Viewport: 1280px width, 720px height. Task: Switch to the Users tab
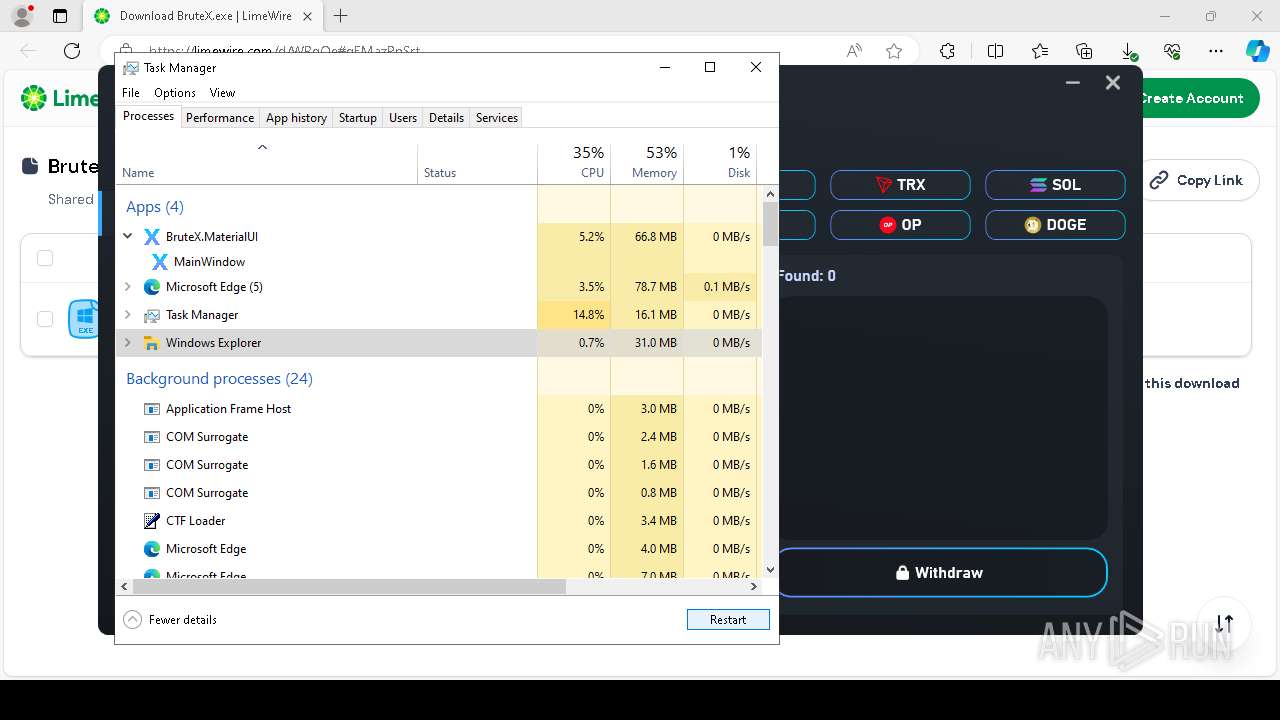[403, 118]
